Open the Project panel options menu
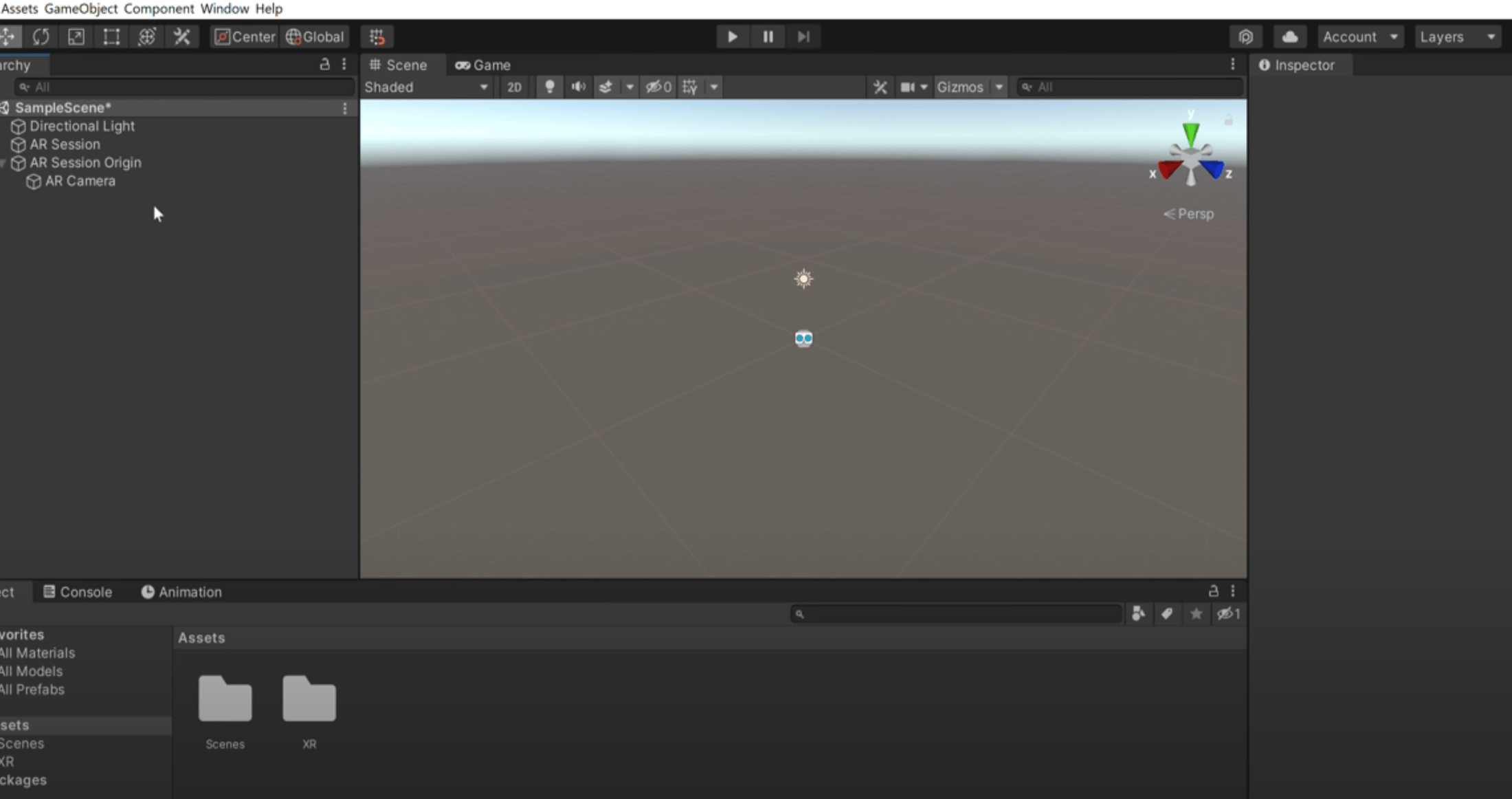This screenshot has width=1512, height=799. [x=1233, y=591]
